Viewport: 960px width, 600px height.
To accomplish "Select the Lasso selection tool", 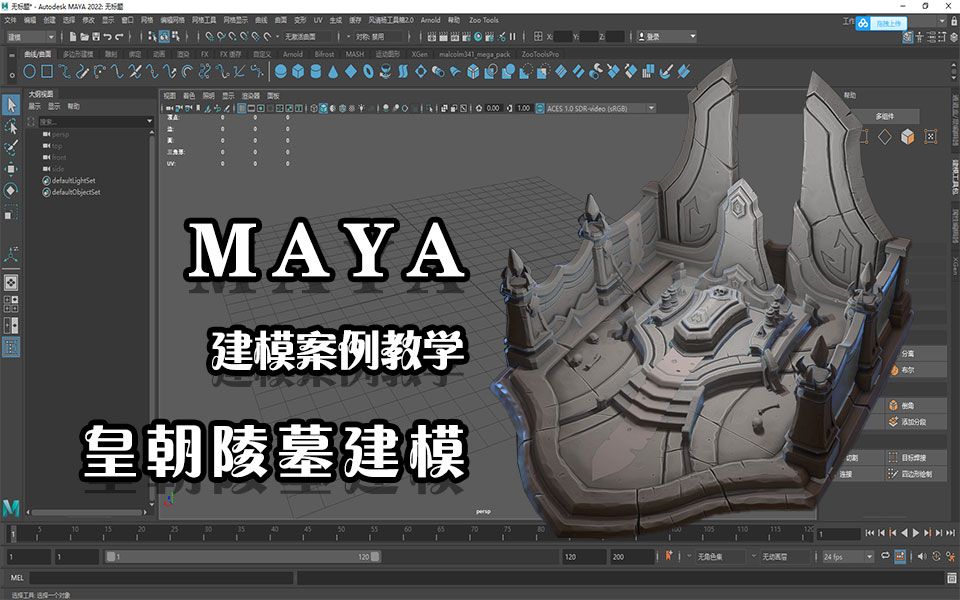I will [x=13, y=127].
